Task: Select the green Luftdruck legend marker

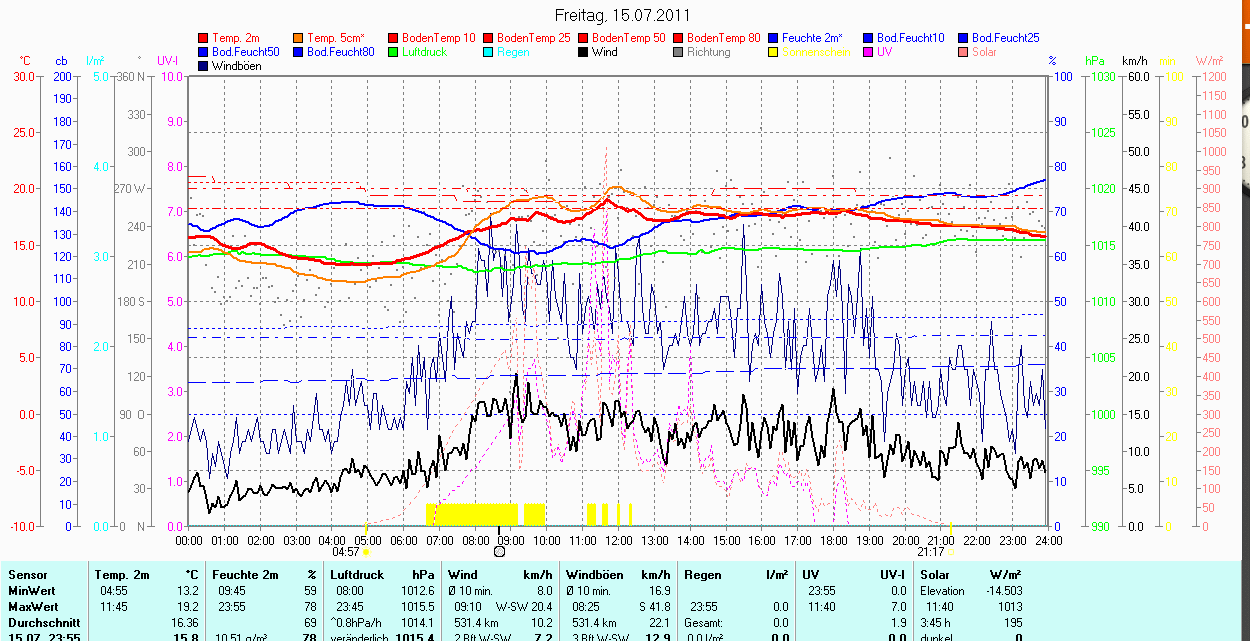Action: [x=394, y=52]
